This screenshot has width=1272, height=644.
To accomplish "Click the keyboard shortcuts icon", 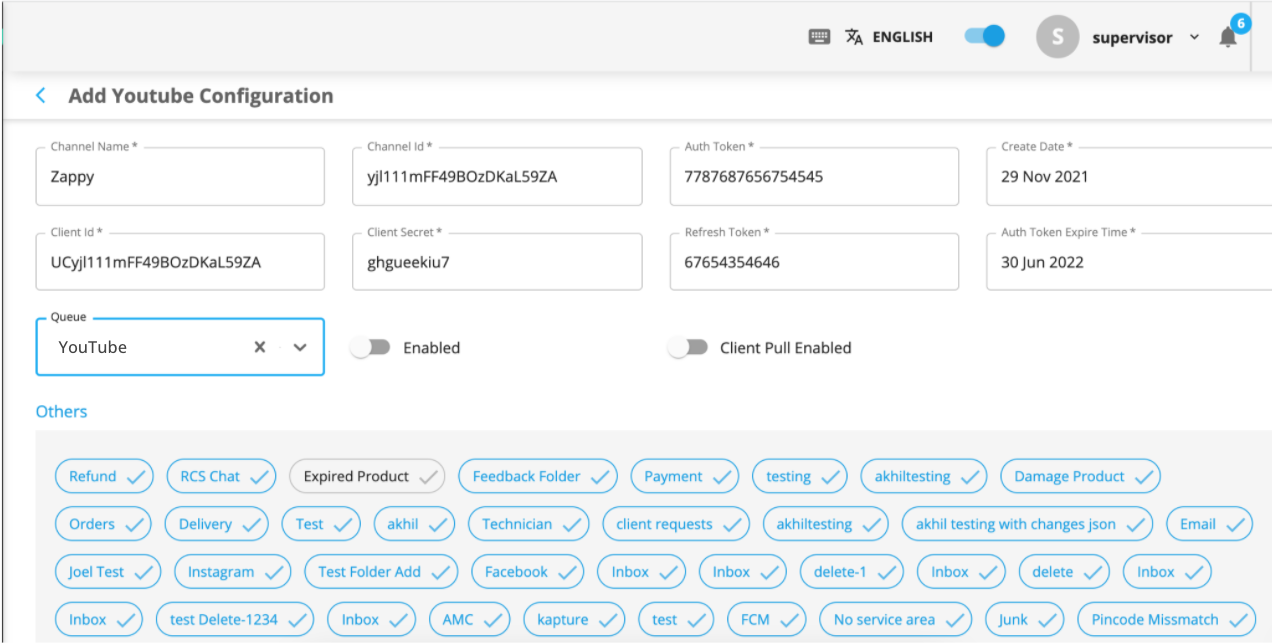I will point(819,37).
